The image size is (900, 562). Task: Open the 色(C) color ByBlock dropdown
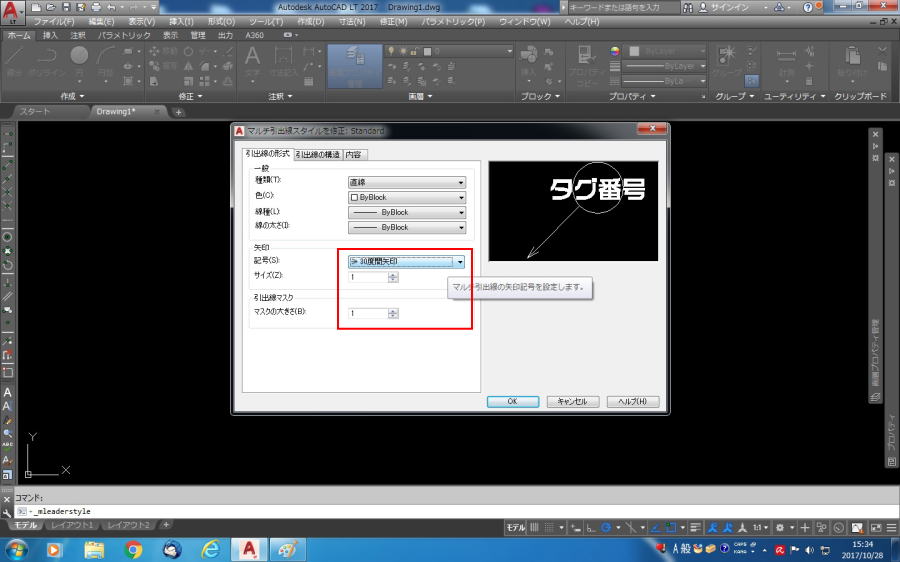click(x=407, y=197)
